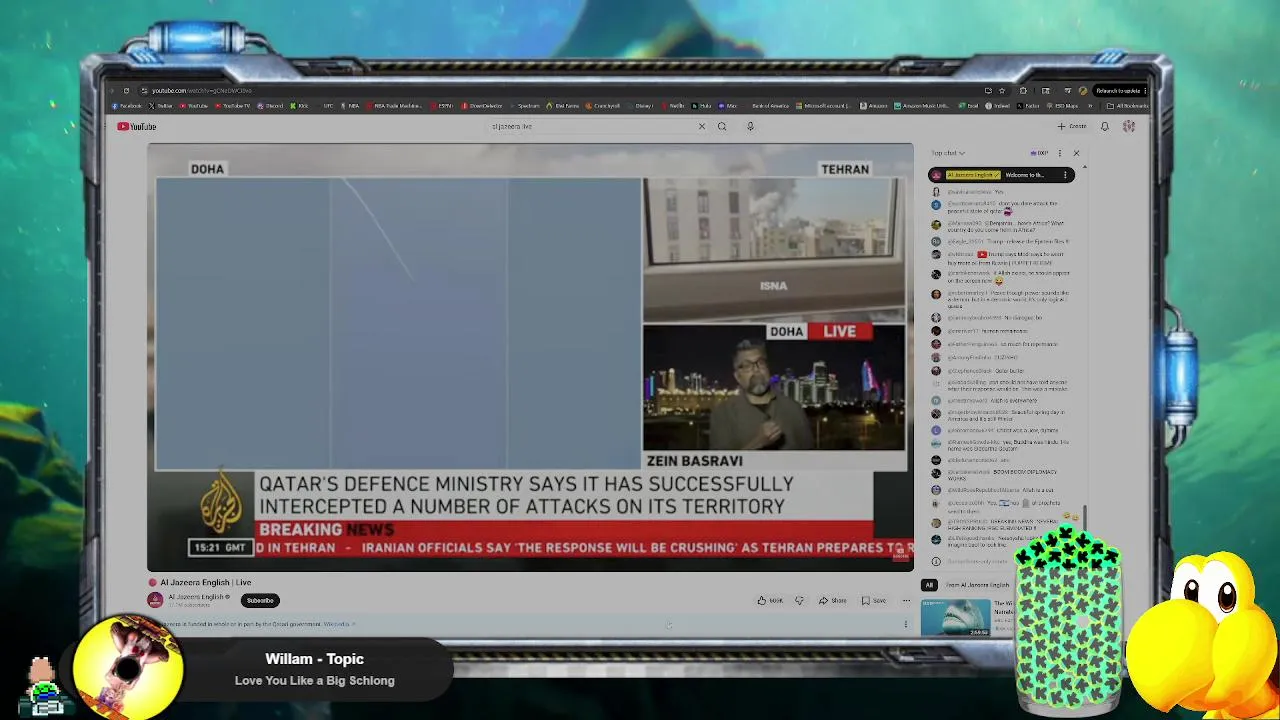Viewport: 1280px width, 720px height.
Task: Open the shark thumbnail recommended video
Action: [x=956, y=617]
